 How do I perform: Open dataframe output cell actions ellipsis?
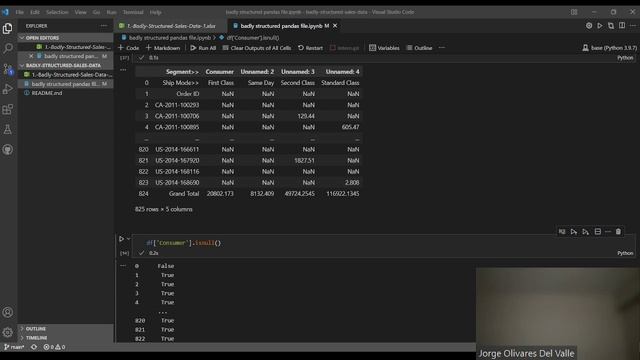(123, 70)
